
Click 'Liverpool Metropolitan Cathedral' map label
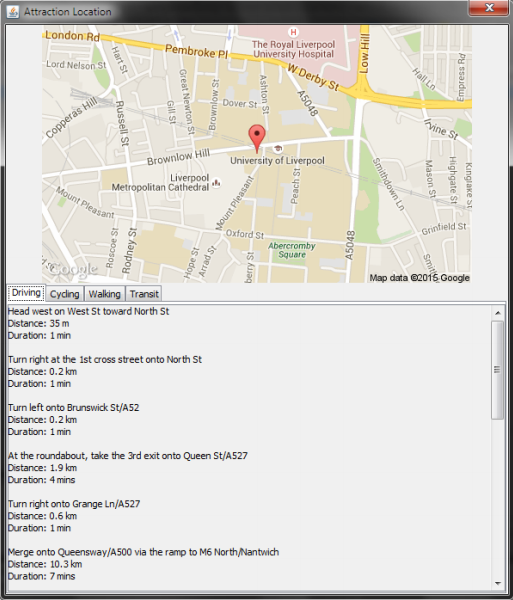pos(161,183)
